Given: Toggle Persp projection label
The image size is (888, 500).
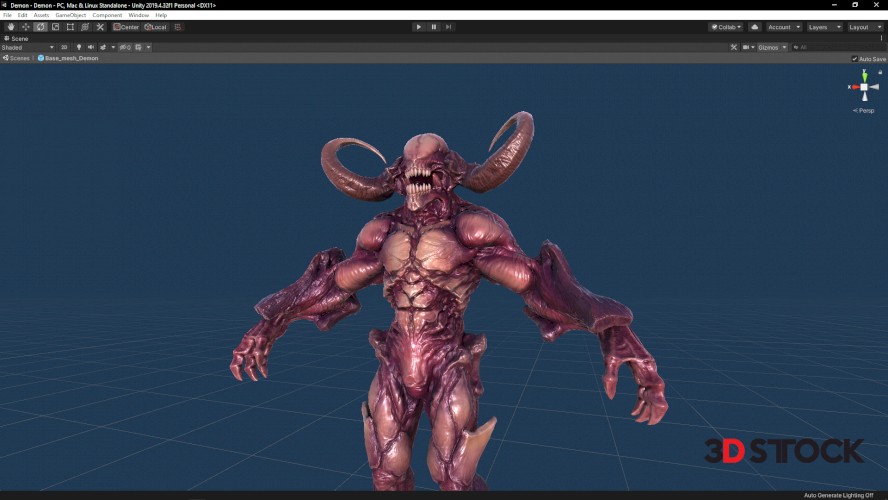Looking at the screenshot, I should [x=864, y=110].
